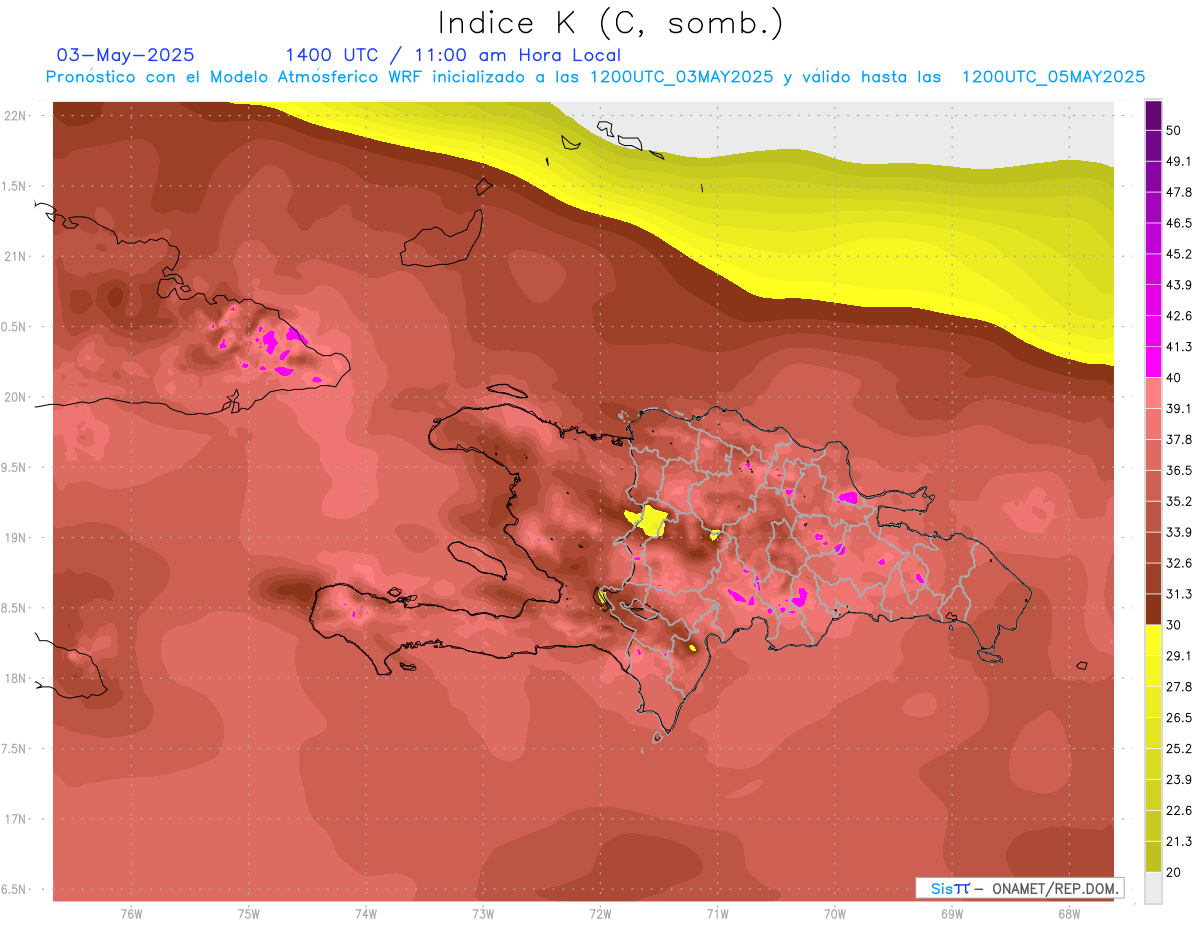
Task: Click the 72W longitude label
Action: [600, 913]
